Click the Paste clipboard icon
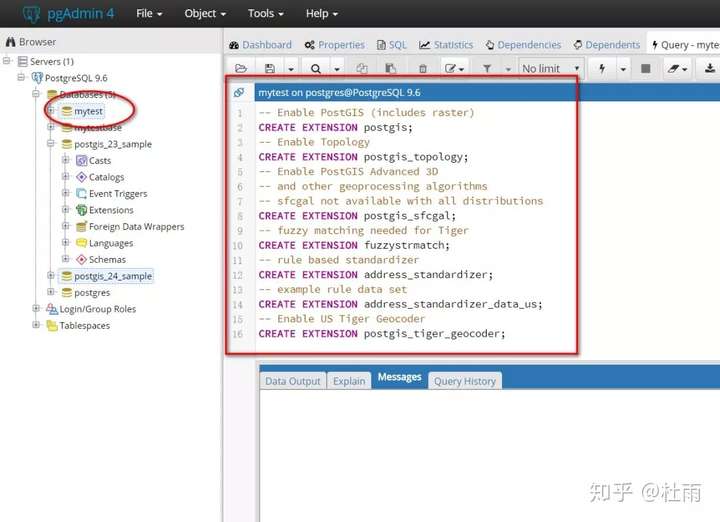 [x=390, y=68]
